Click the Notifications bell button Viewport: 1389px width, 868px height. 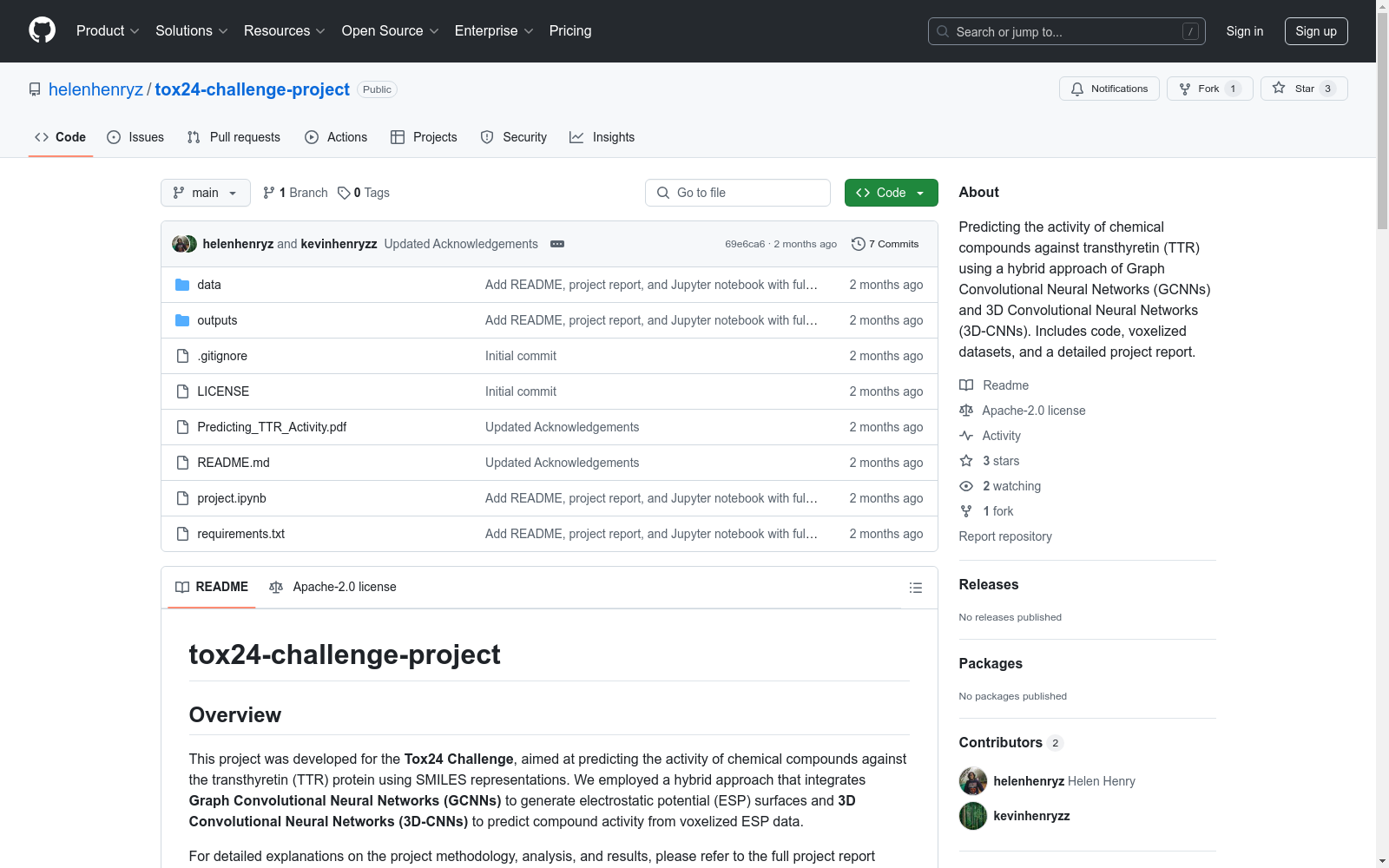pos(1109,89)
